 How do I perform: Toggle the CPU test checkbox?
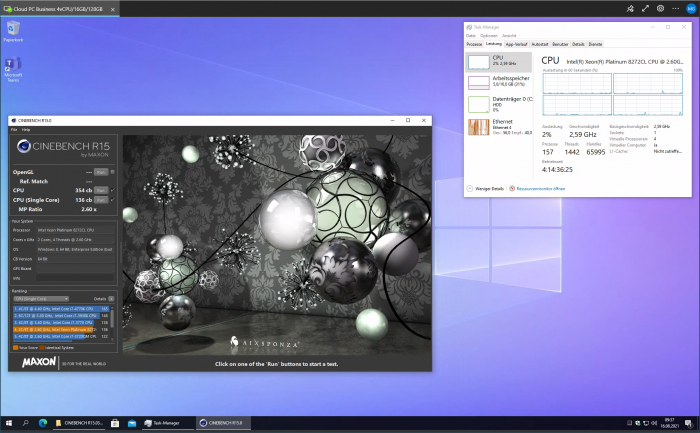click(112, 190)
